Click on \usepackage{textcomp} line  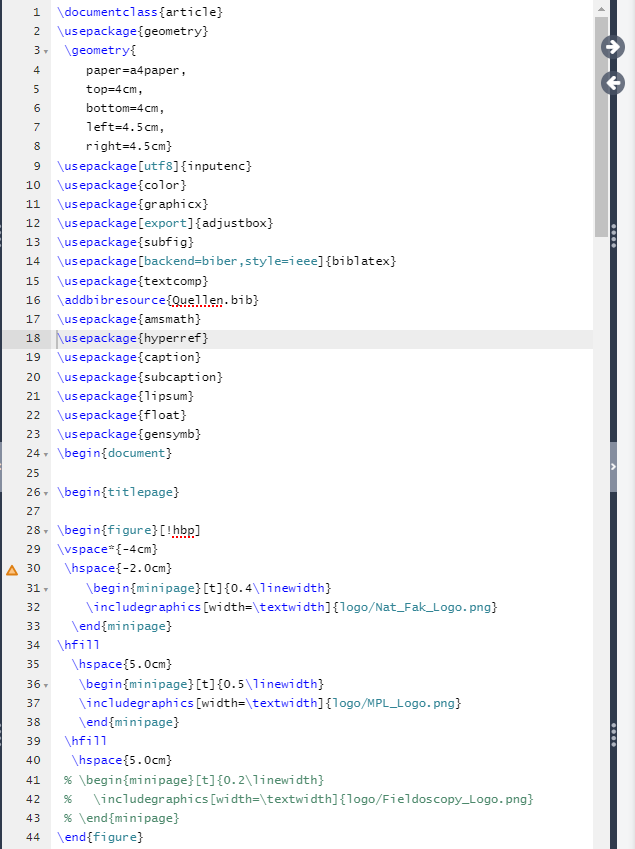(x=133, y=281)
